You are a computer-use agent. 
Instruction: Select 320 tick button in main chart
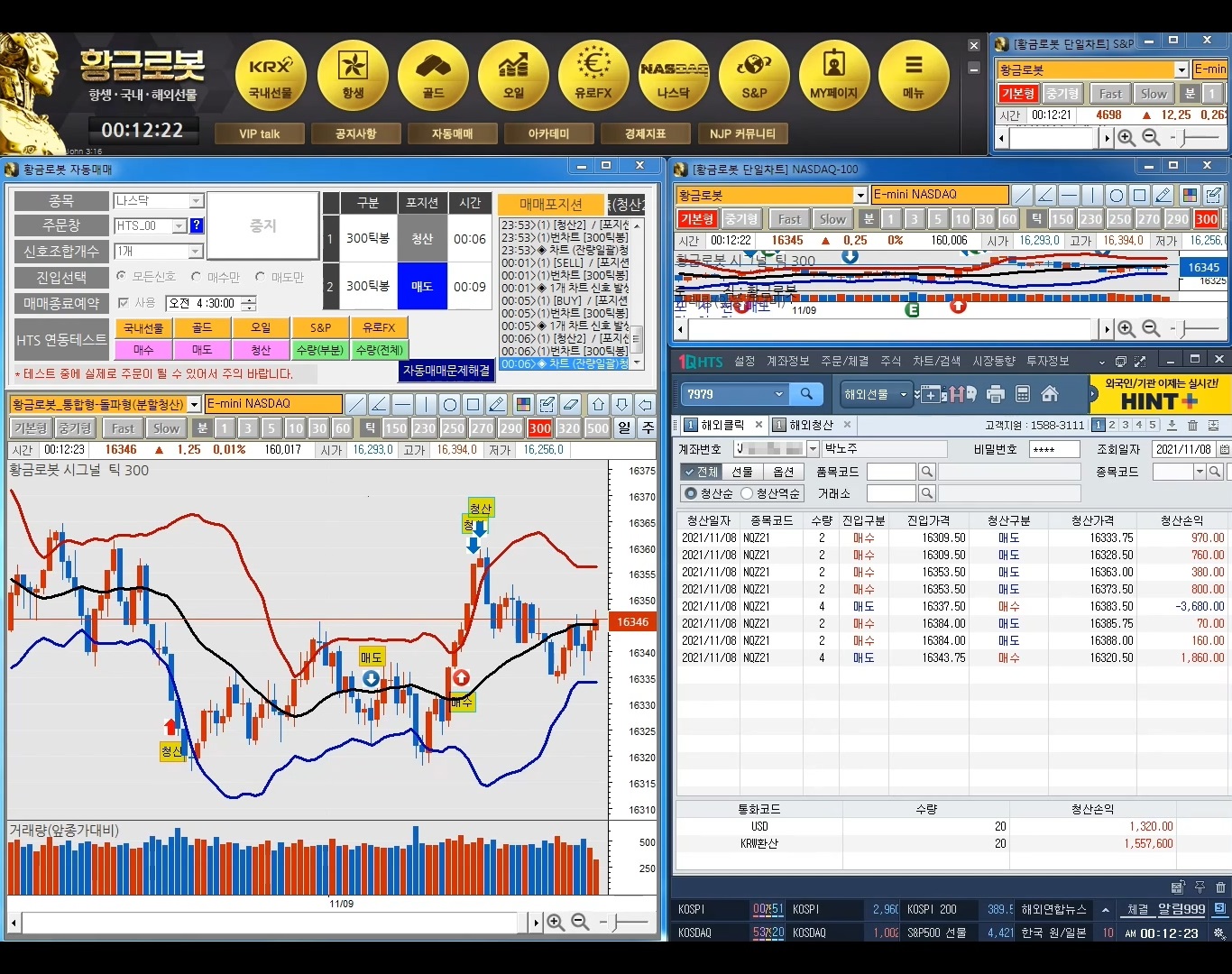pyautogui.click(x=569, y=428)
